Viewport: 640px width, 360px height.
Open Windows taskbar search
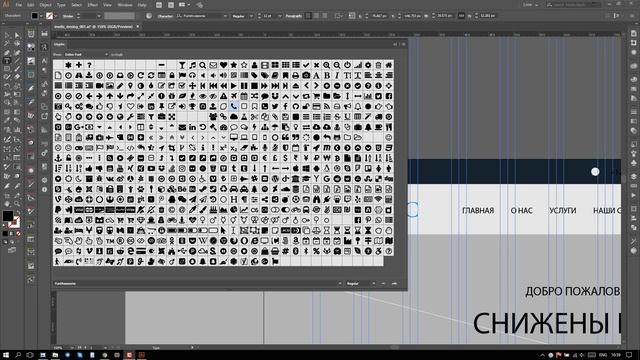pos(18,355)
